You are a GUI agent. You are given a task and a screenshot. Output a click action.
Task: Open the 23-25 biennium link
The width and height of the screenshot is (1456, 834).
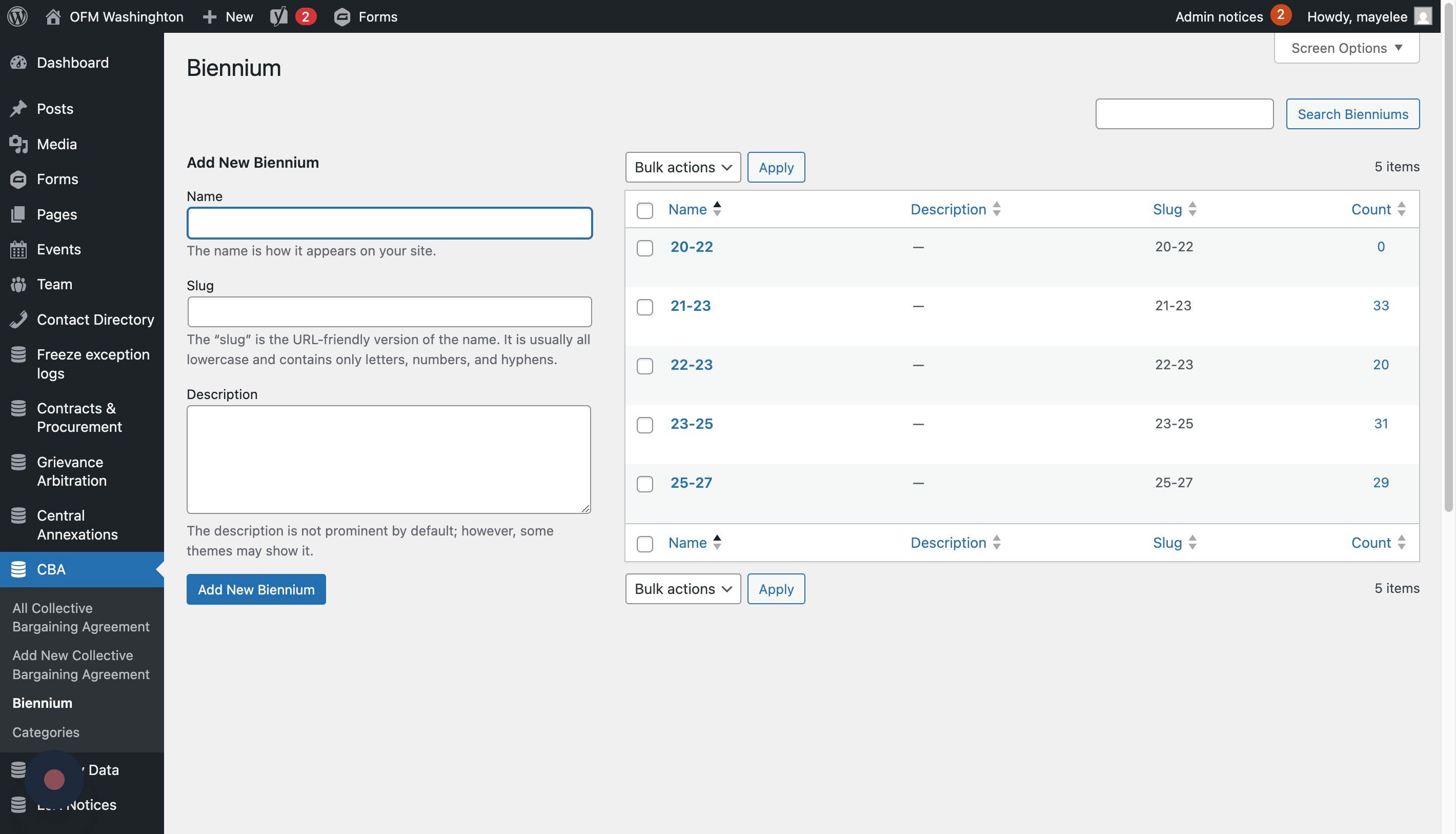(691, 423)
